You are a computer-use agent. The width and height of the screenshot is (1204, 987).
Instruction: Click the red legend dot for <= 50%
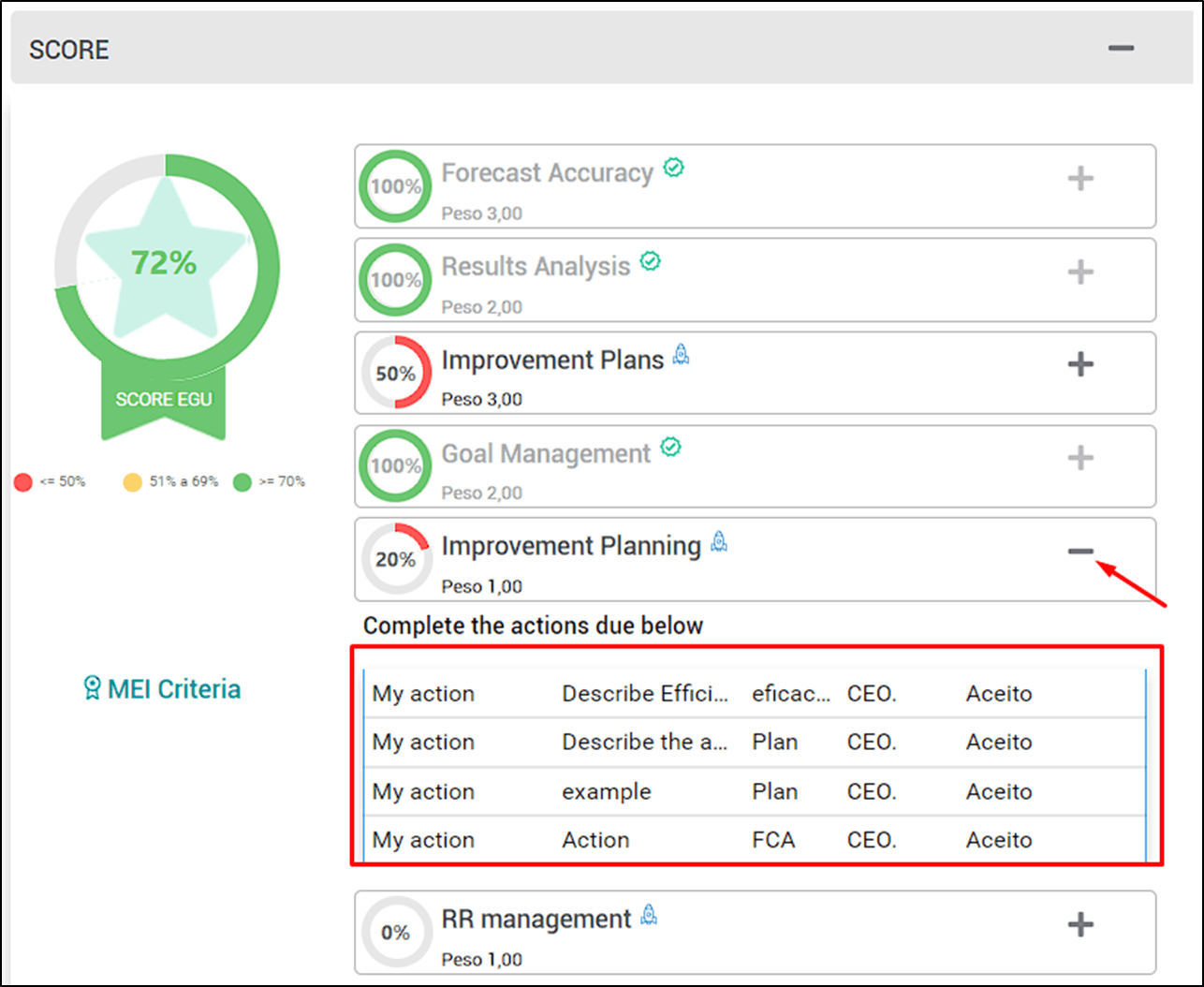[23, 482]
